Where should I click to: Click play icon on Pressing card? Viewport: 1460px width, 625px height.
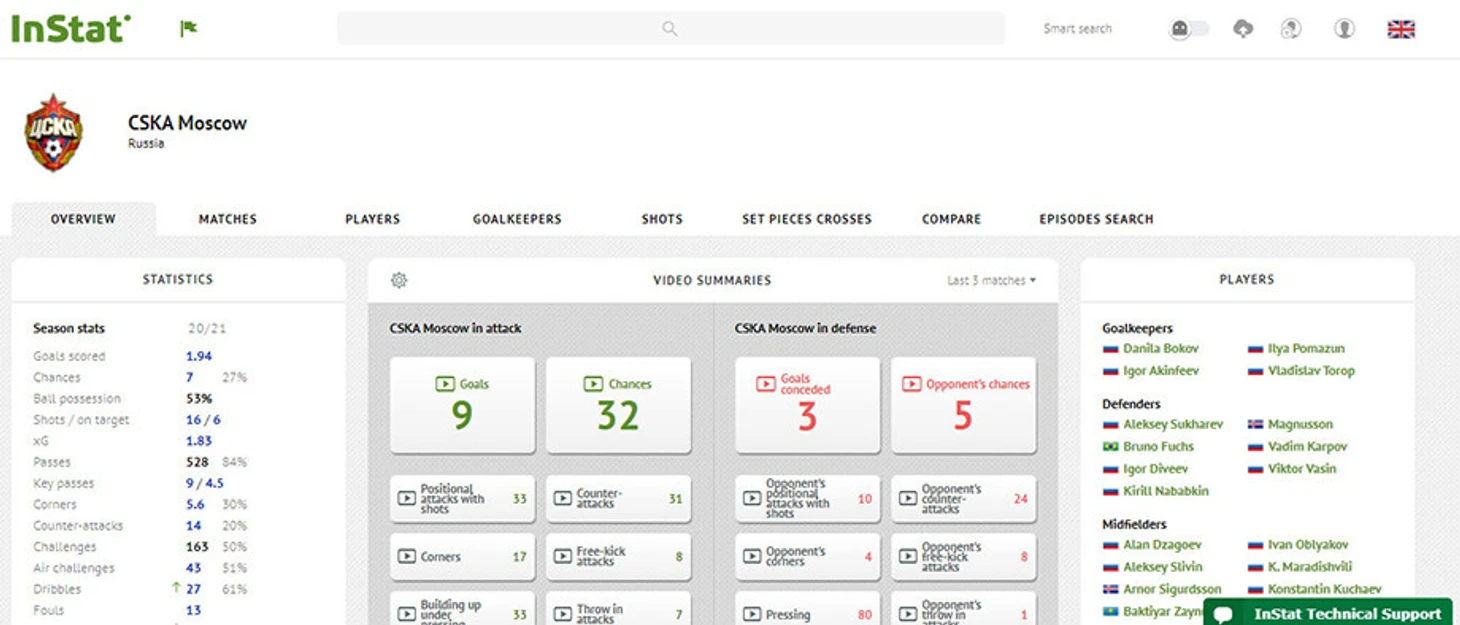point(752,614)
